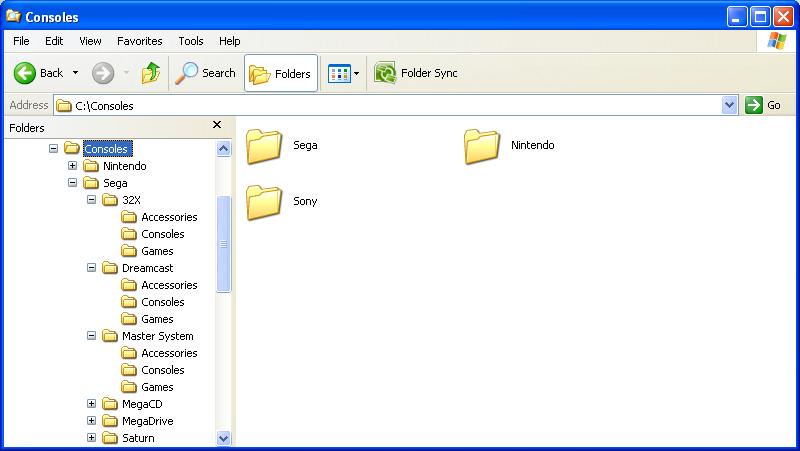Open the Edit menu
The image size is (800, 451).
[x=54, y=41]
